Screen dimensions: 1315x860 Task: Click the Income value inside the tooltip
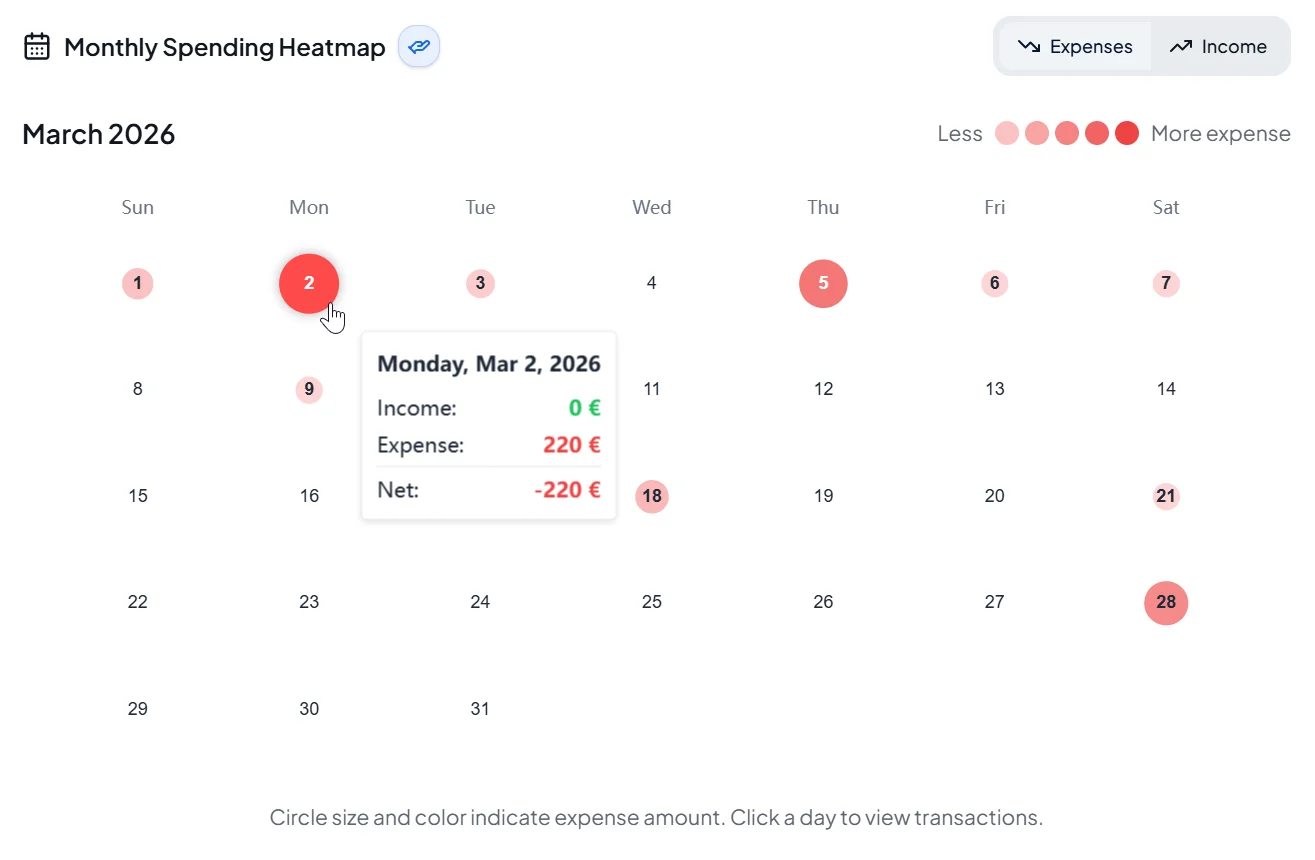click(x=583, y=407)
